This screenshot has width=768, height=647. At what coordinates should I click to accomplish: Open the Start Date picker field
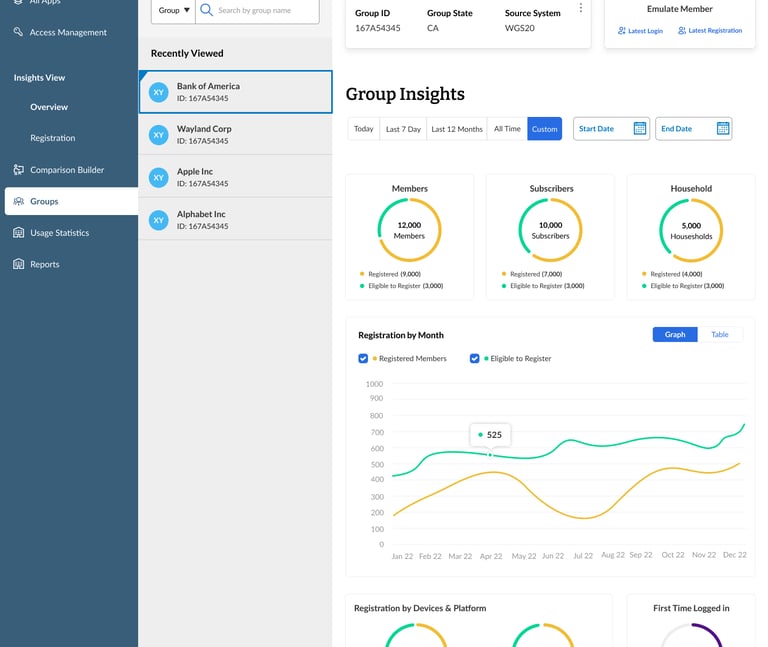click(x=611, y=129)
